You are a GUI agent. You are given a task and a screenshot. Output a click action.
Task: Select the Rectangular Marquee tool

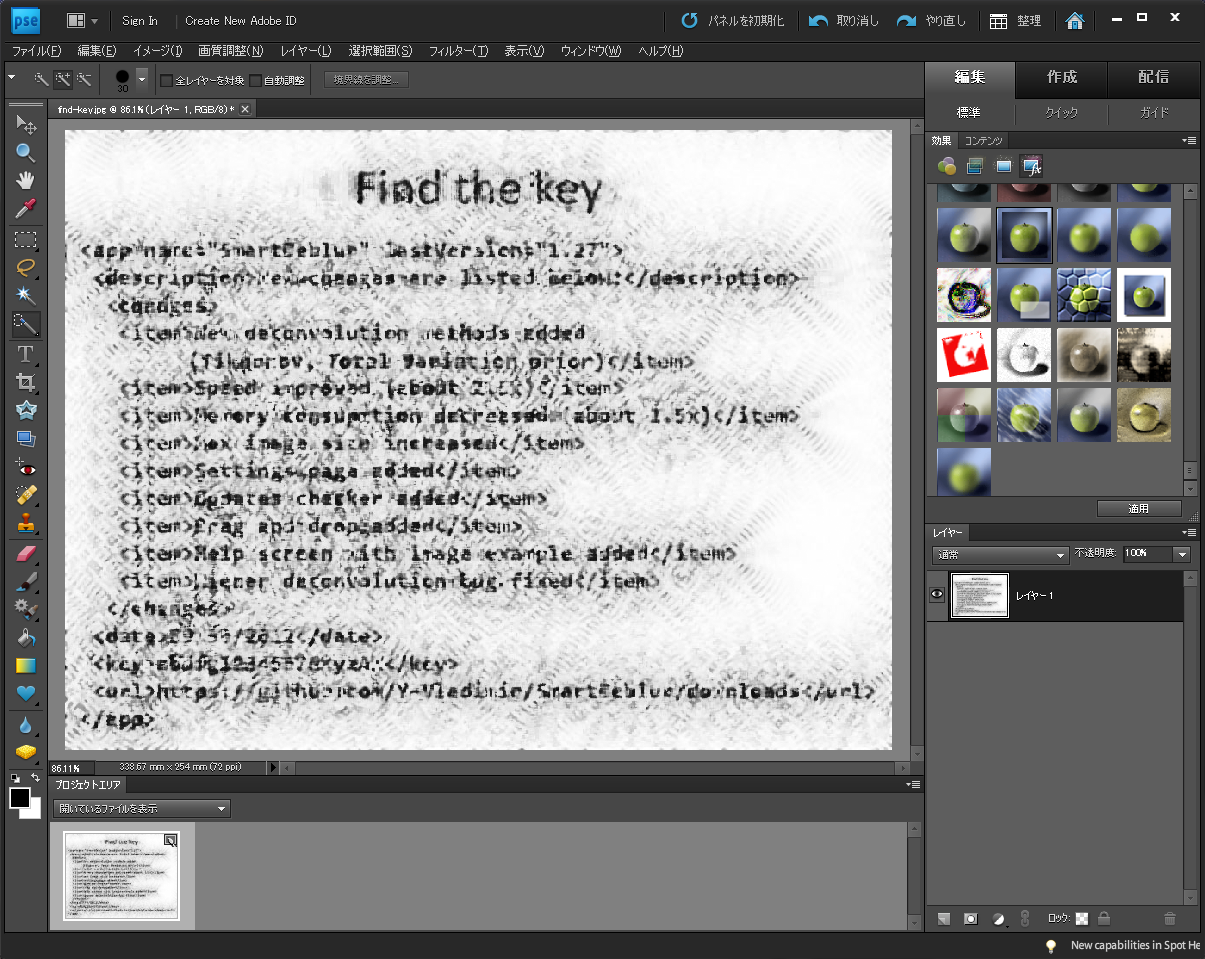pyautogui.click(x=26, y=239)
